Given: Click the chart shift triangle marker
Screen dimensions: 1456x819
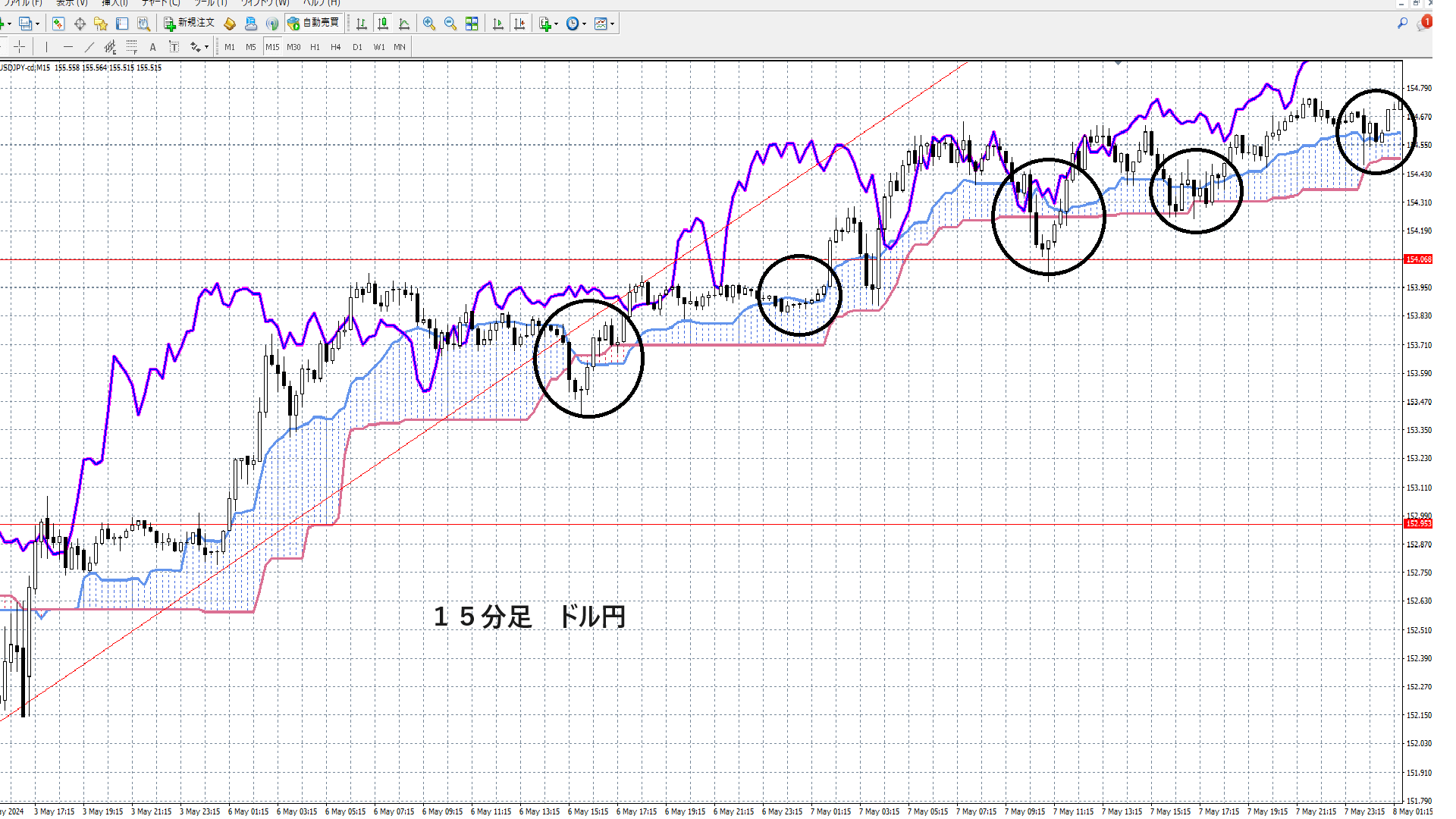Looking at the screenshot, I should pos(1118,64).
